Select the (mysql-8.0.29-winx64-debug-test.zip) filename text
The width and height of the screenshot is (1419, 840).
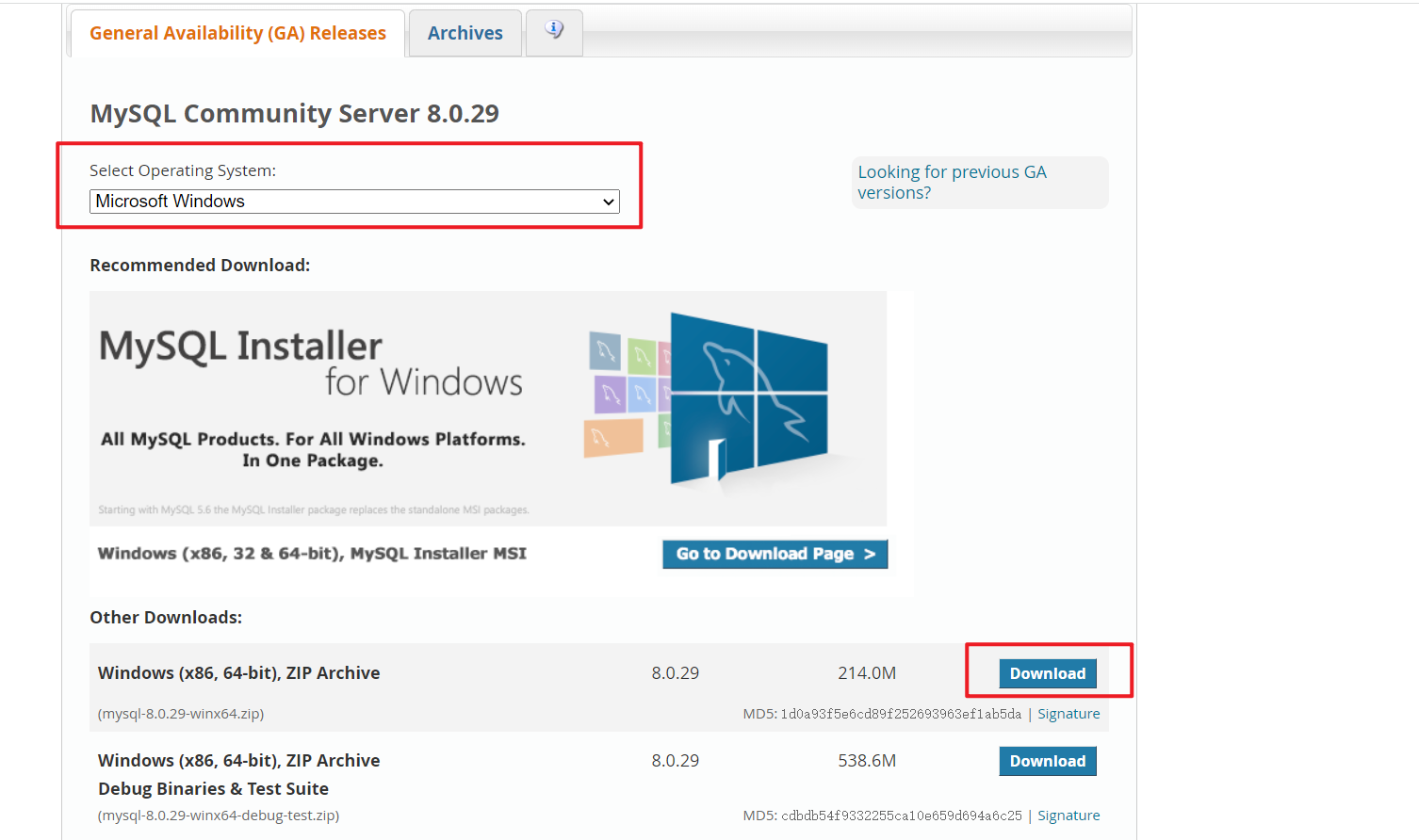click(x=219, y=816)
